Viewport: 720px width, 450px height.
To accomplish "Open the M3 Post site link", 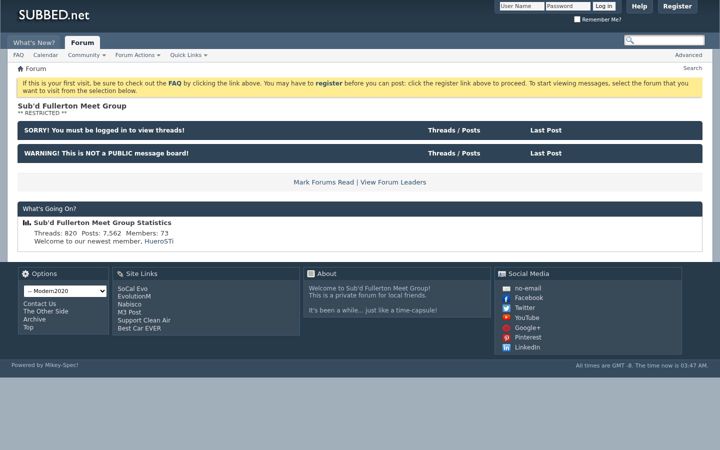I will tap(129, 313).
